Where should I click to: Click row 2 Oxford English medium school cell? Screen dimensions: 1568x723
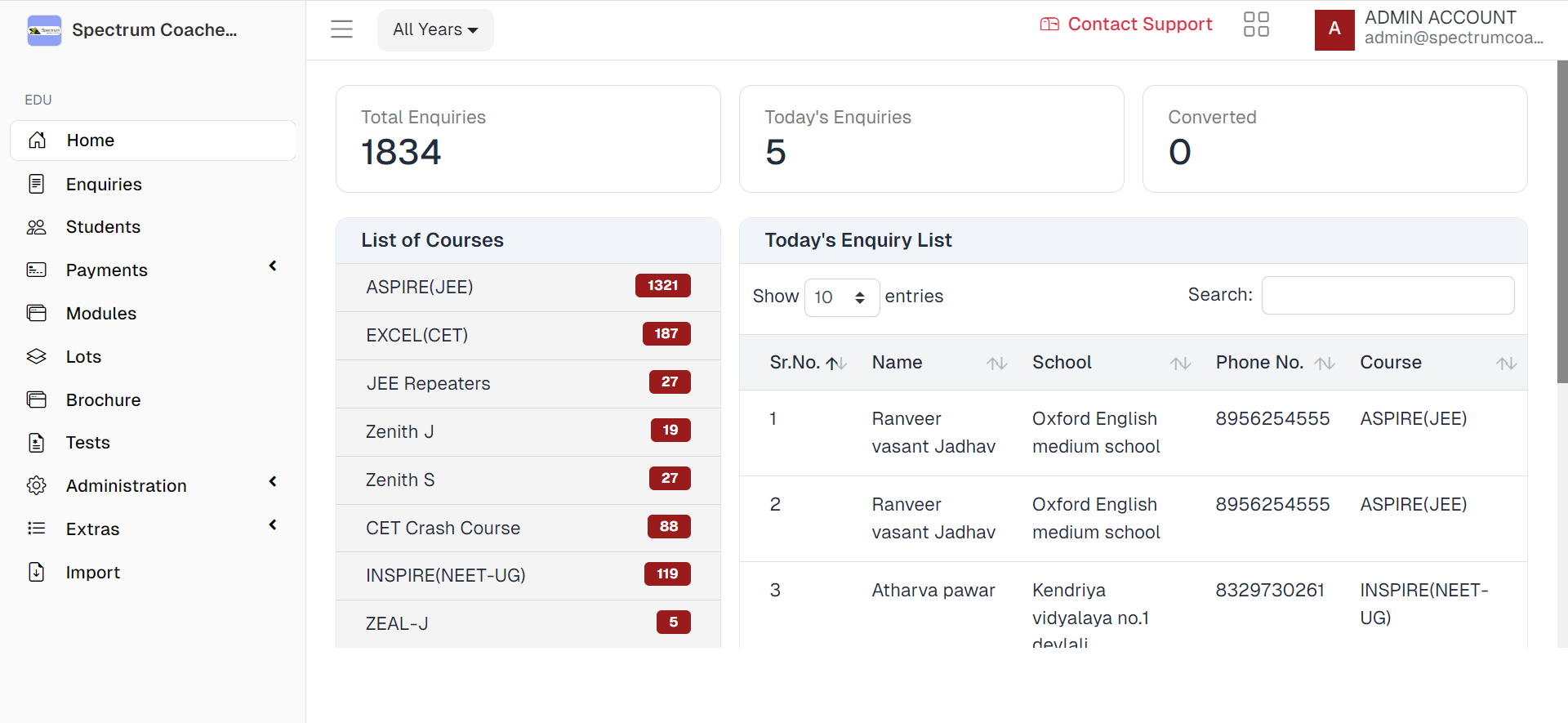coord(1096,519)
